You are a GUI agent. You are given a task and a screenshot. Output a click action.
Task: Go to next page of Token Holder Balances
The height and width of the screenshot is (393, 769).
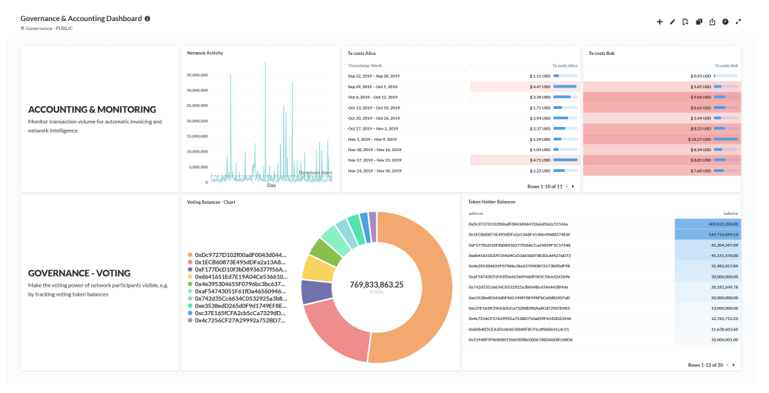coord(733,365)
